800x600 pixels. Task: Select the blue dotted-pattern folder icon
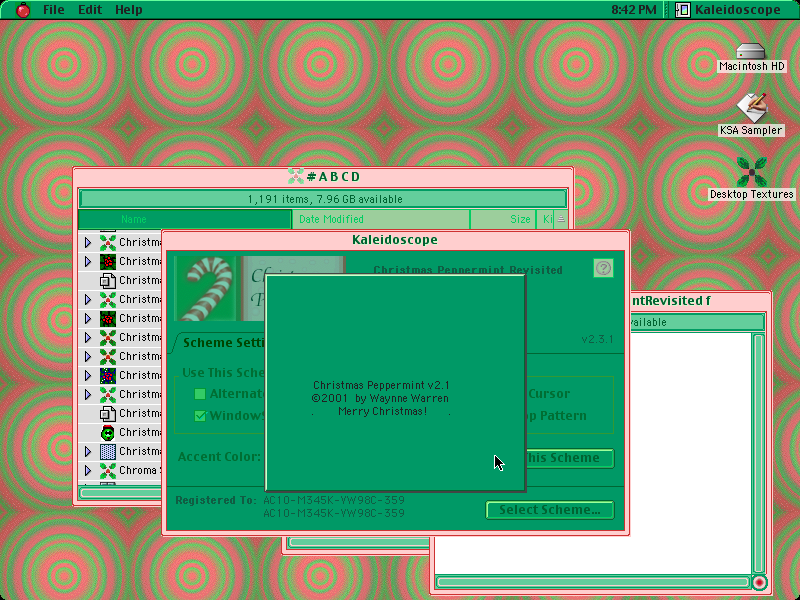click(x=108, y=451)
